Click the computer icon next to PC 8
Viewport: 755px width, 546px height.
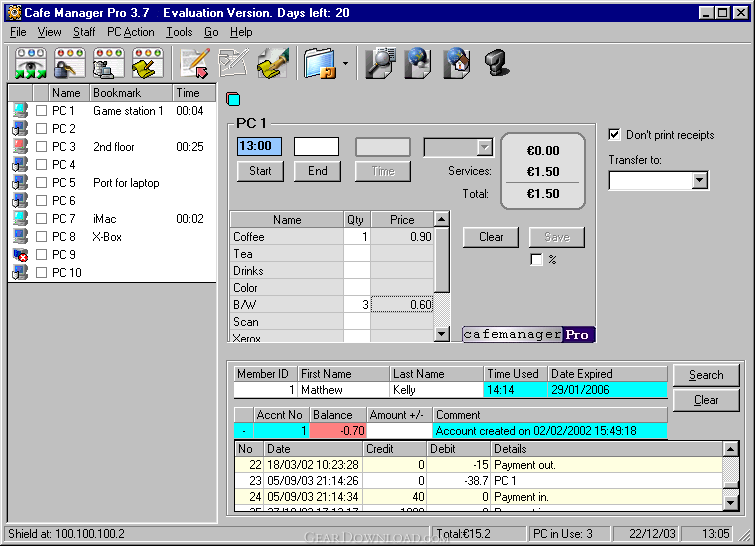click(x=20, y=236)
